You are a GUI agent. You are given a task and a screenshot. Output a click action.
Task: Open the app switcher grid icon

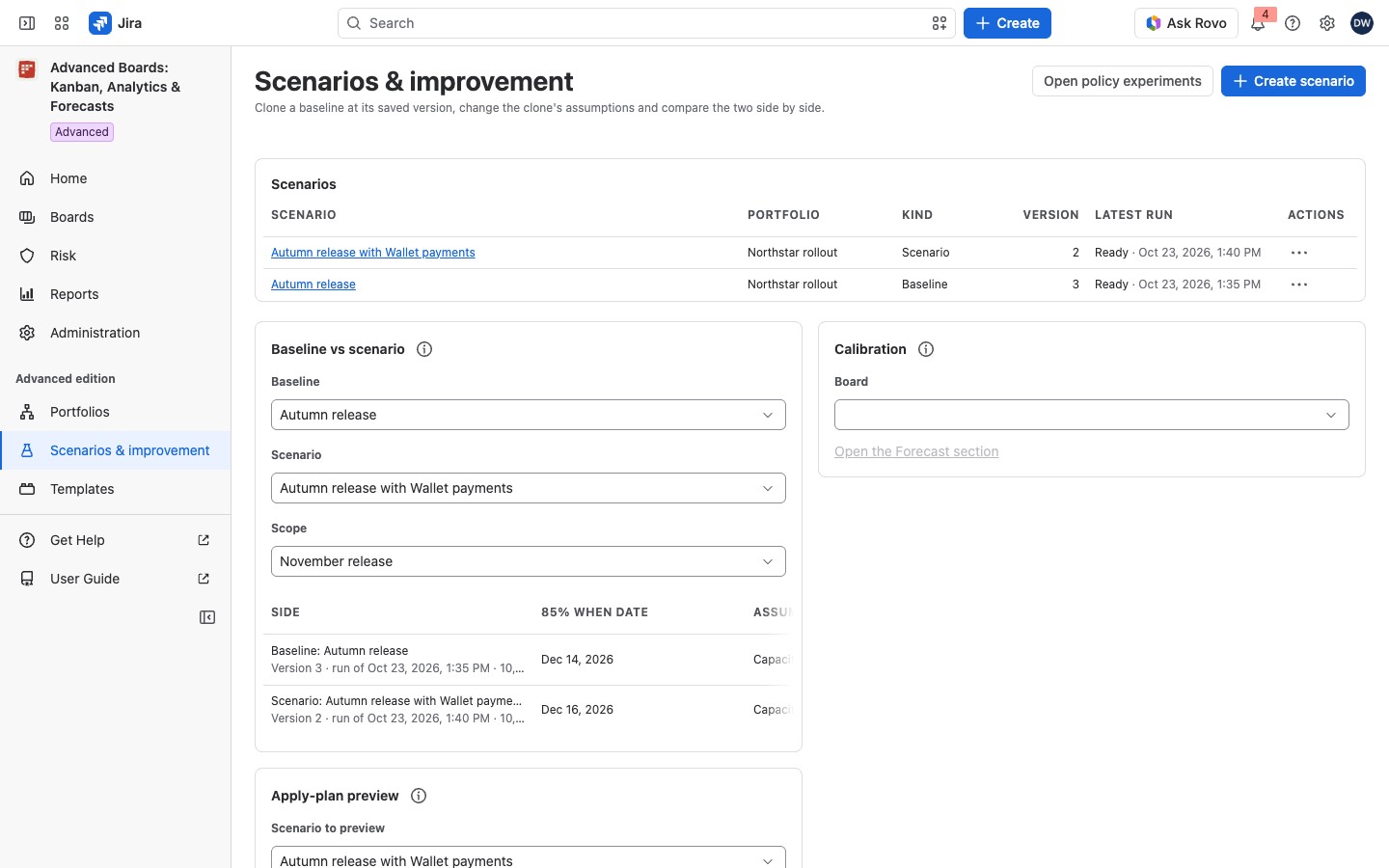(x=62, y=23)
